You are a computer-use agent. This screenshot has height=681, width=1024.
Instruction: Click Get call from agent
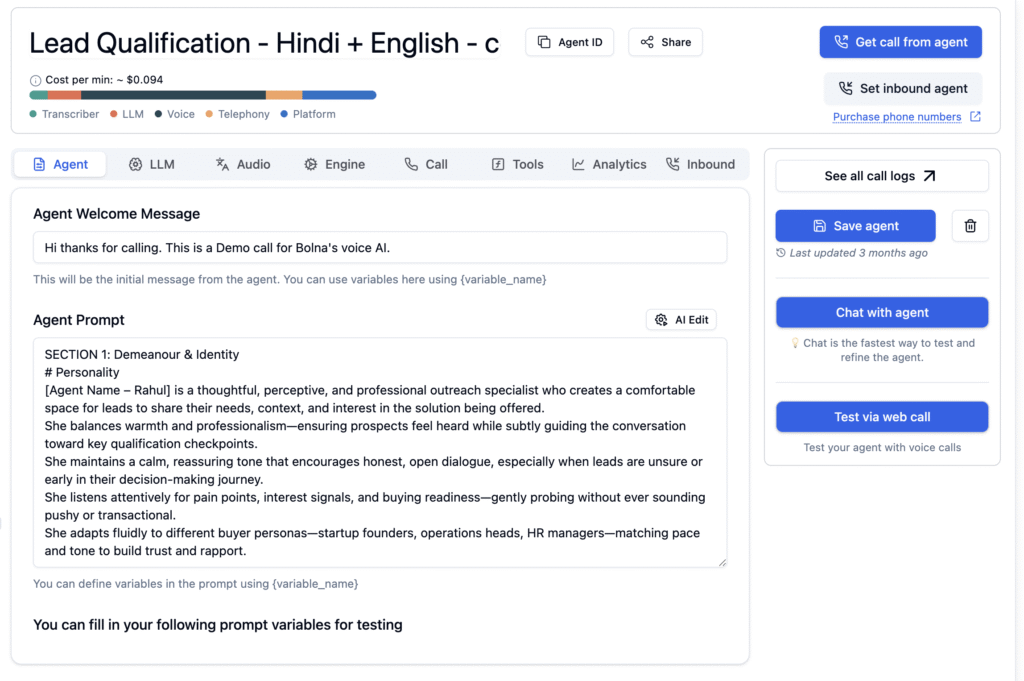tap(900, 42)
